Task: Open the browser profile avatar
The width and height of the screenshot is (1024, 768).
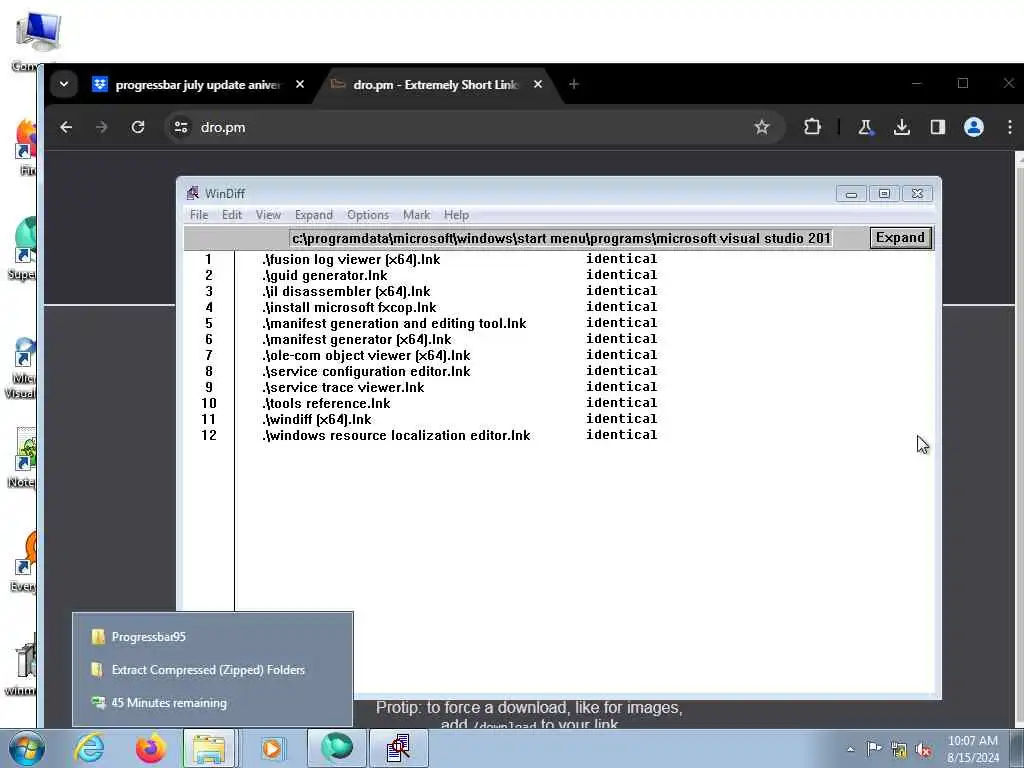Action: click(974, 127)
